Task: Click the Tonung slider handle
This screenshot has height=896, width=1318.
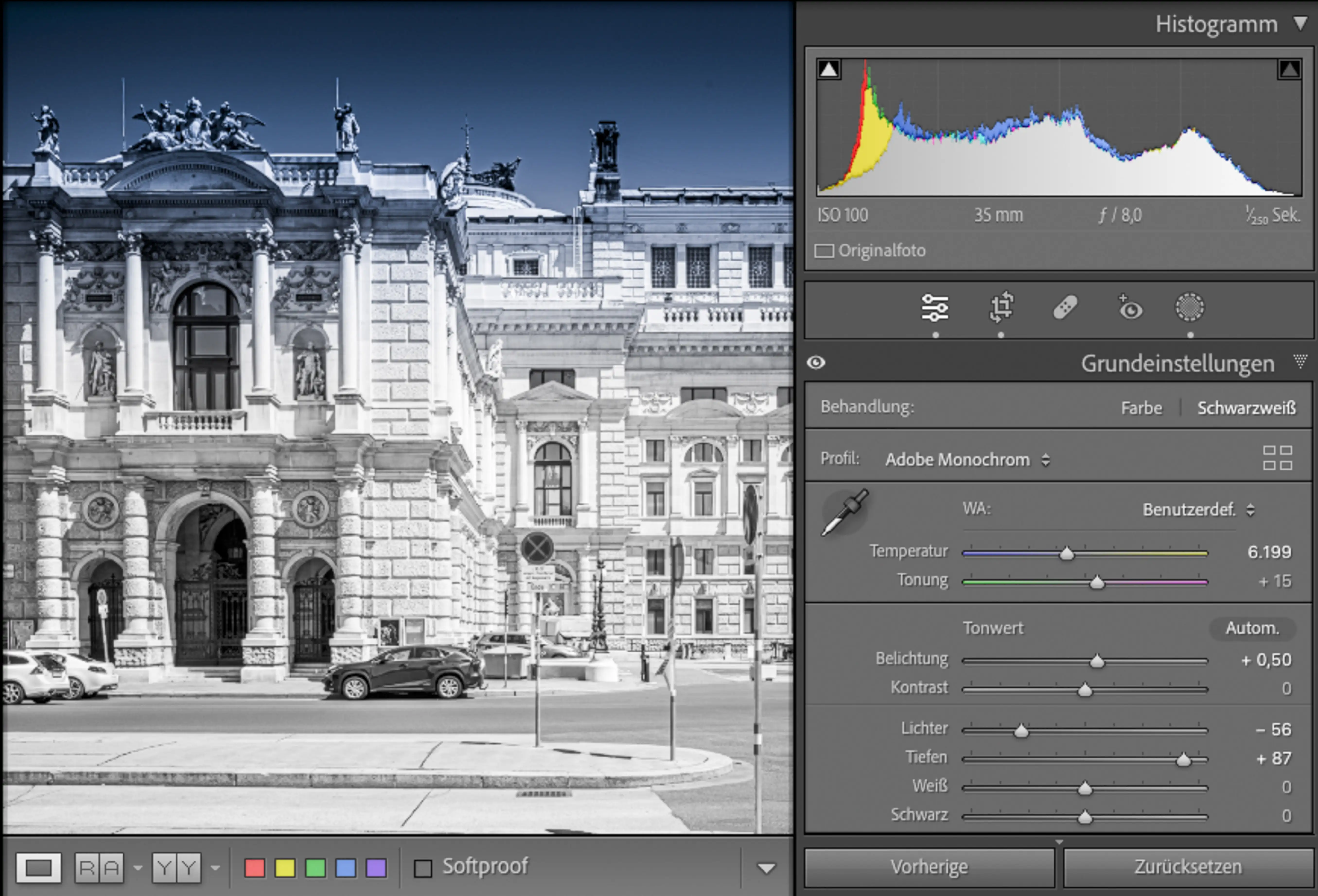Action: click(1097, 583)
